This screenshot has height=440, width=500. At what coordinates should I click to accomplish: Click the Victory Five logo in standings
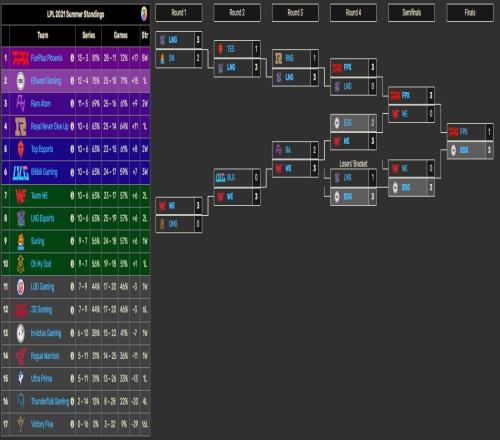click(x=21, y=424)
